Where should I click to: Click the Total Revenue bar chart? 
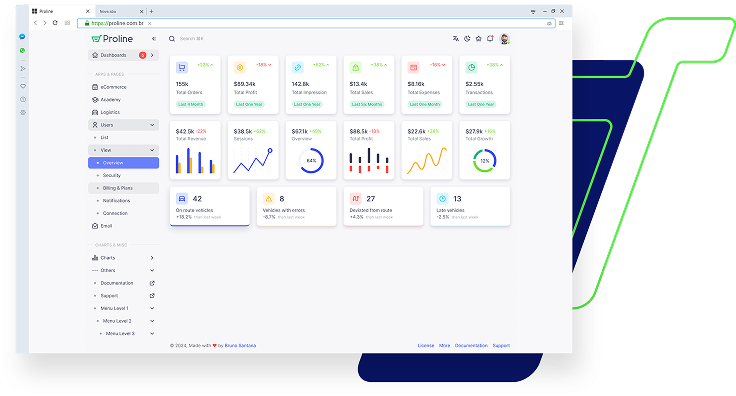pyautogui.click(x=195, y=160)
